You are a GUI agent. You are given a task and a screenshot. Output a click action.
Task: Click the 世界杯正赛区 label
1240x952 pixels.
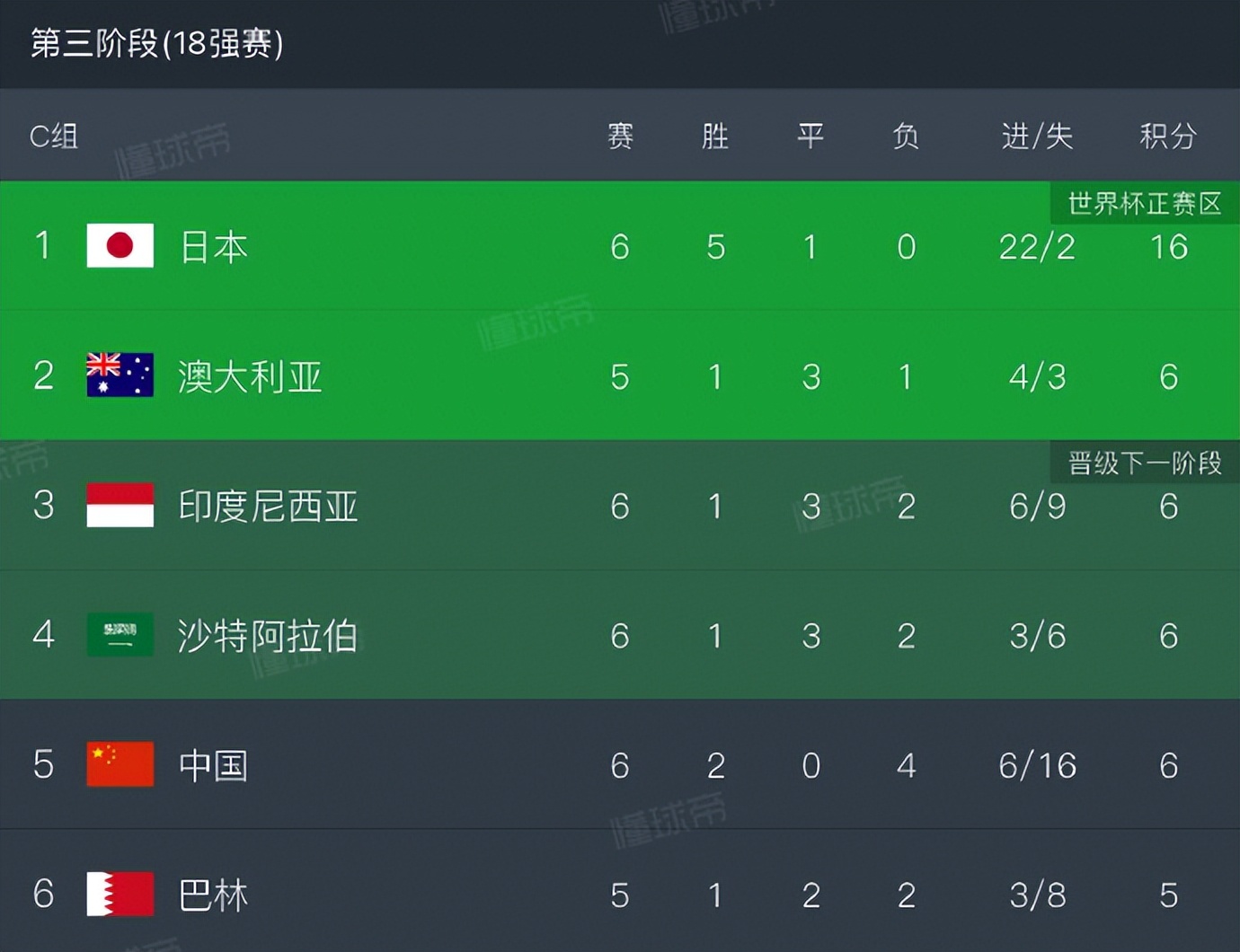click(1145, 204)
